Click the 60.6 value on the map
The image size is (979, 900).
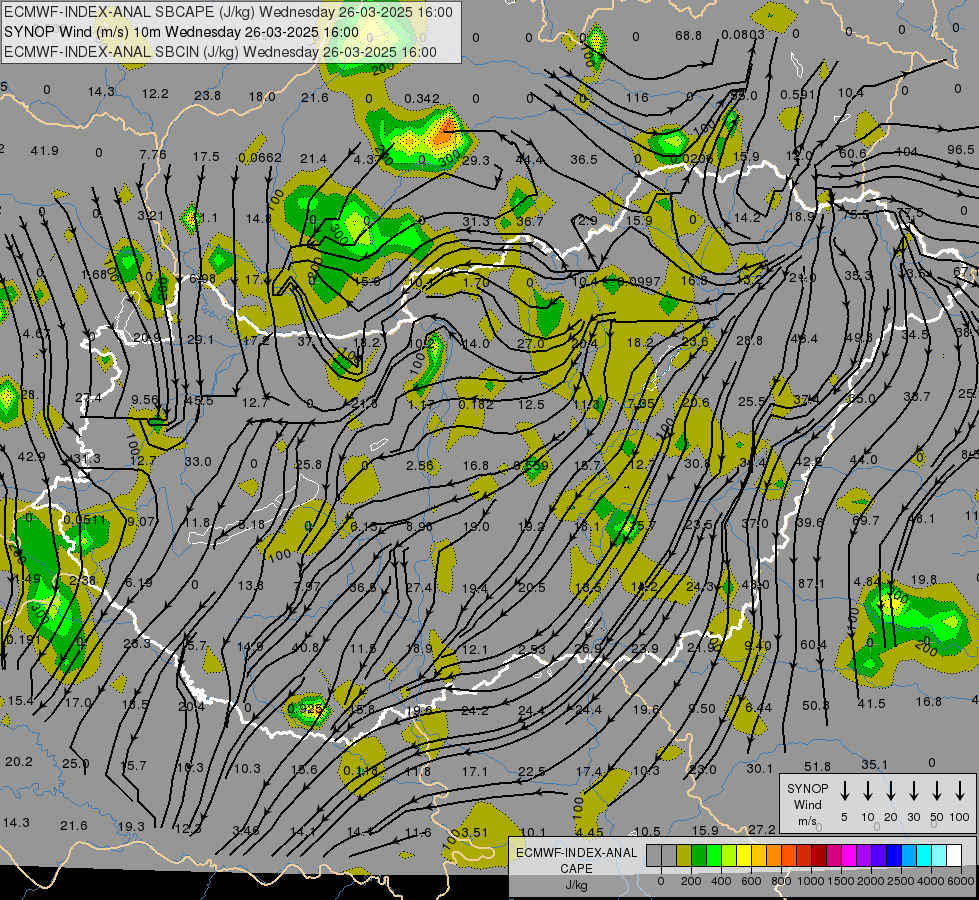click(x=853, y=154)
